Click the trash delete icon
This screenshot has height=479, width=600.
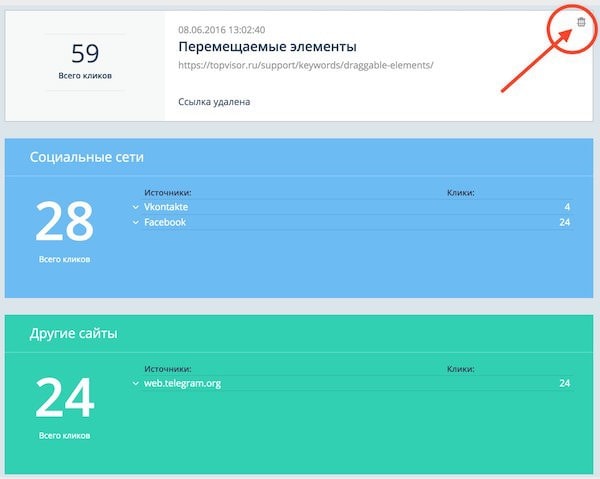coord(581,21)
